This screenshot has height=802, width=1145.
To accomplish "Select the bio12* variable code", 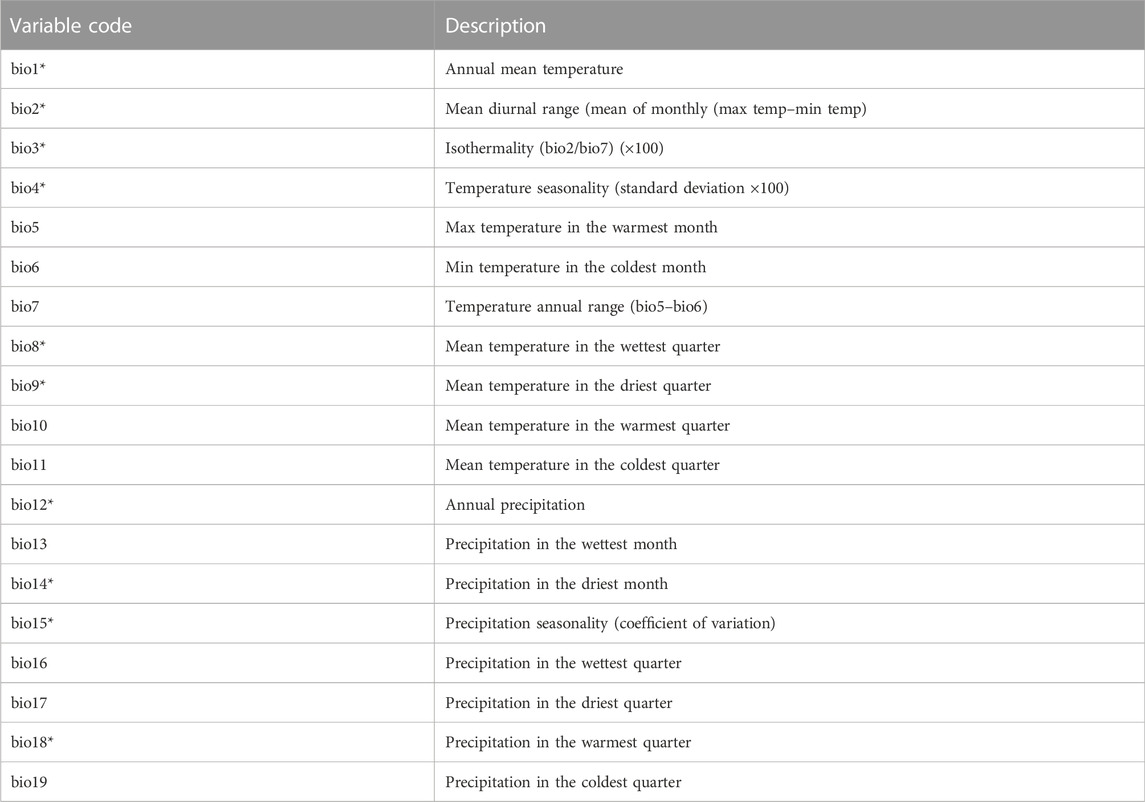I will pos(32,505).
